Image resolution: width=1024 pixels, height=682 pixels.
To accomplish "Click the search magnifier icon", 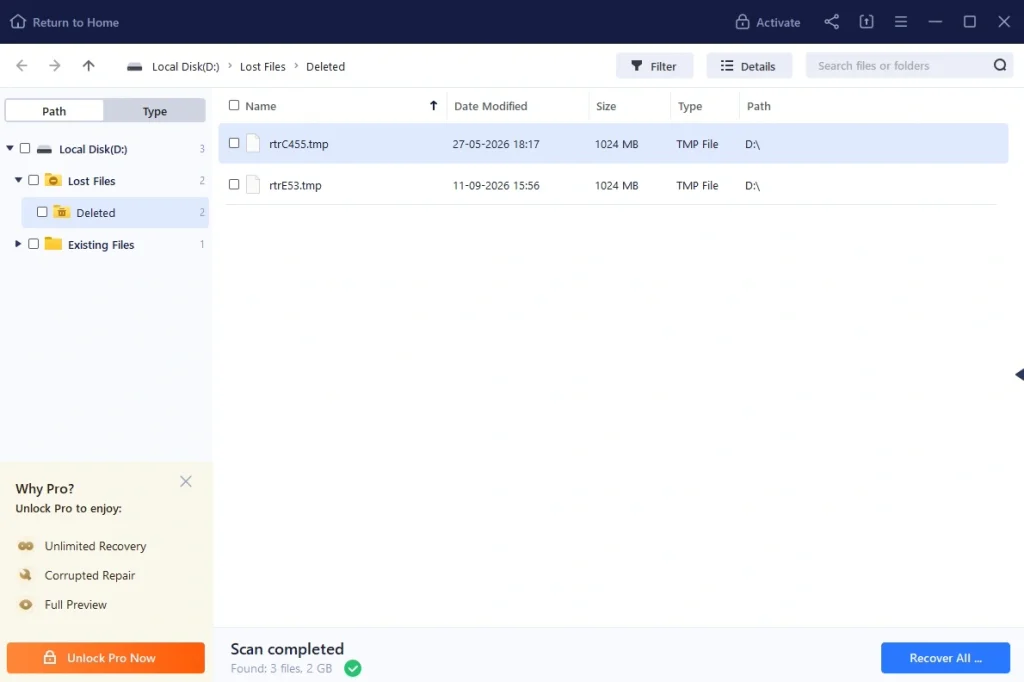I will pyautogui.click(x=1000, y=65).
